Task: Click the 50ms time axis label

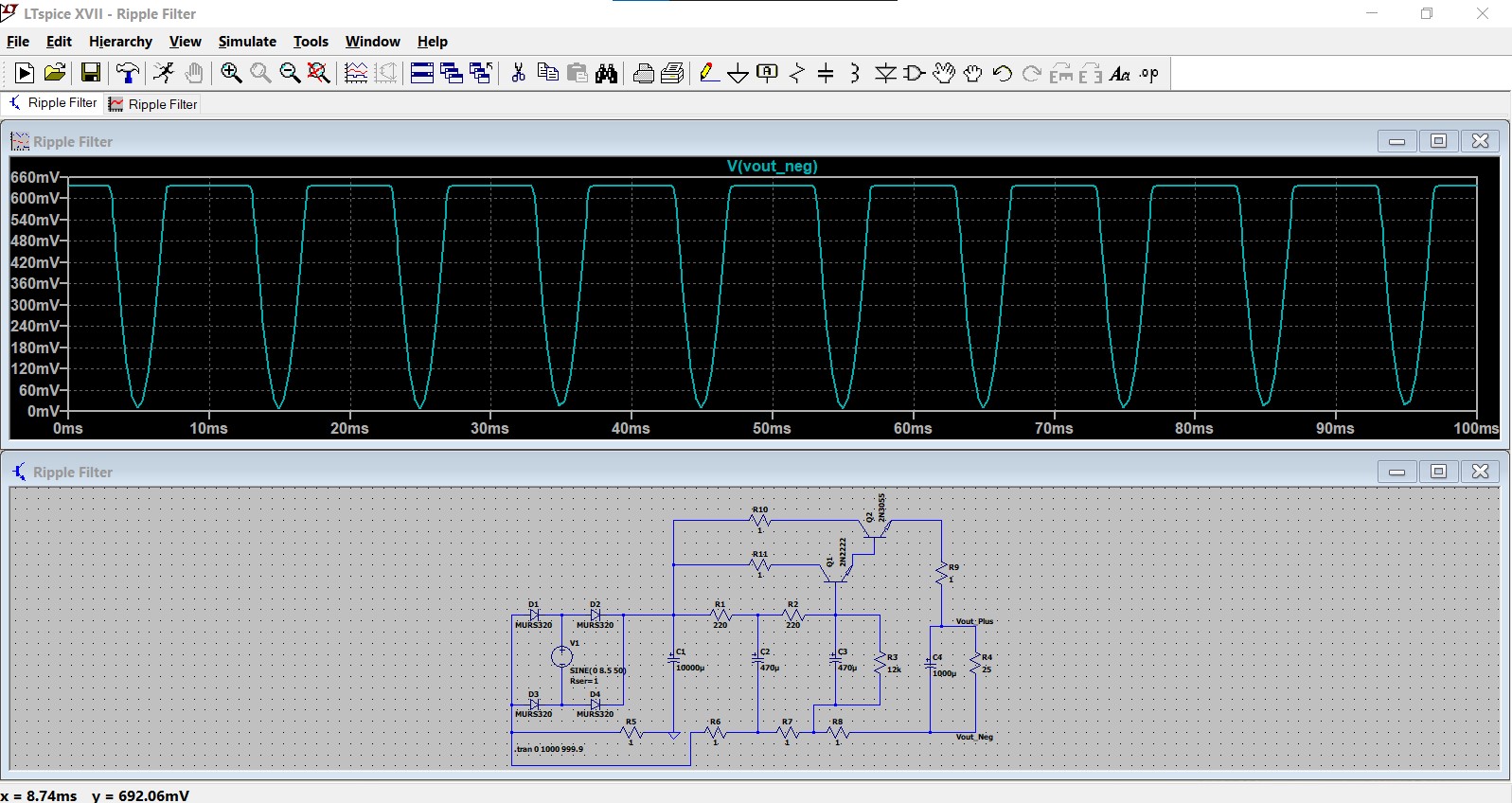Action: coord(772,429)
